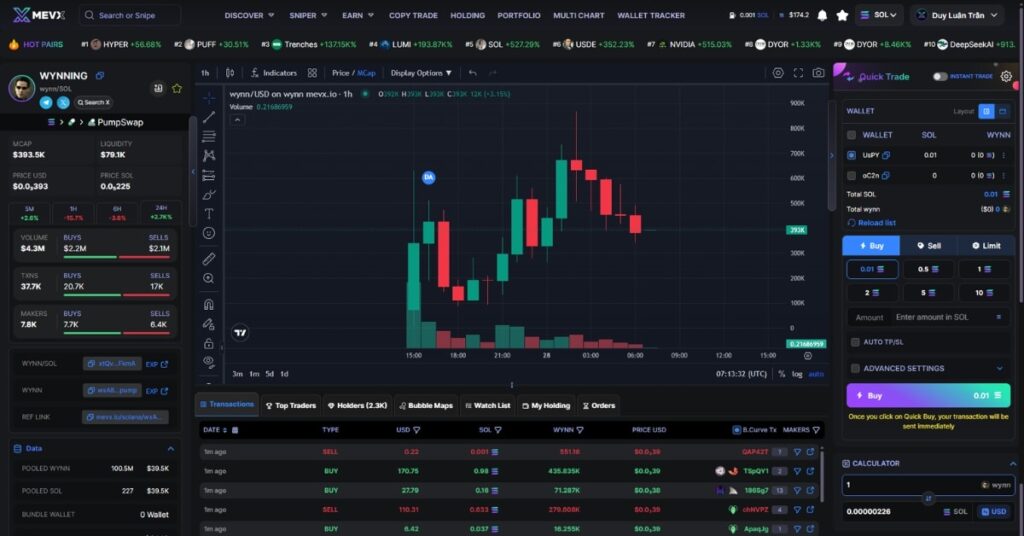This screenshot has height=536, width=1024.
Task: Click the calculator wynn amount field
Action: [x=927, y=485]
